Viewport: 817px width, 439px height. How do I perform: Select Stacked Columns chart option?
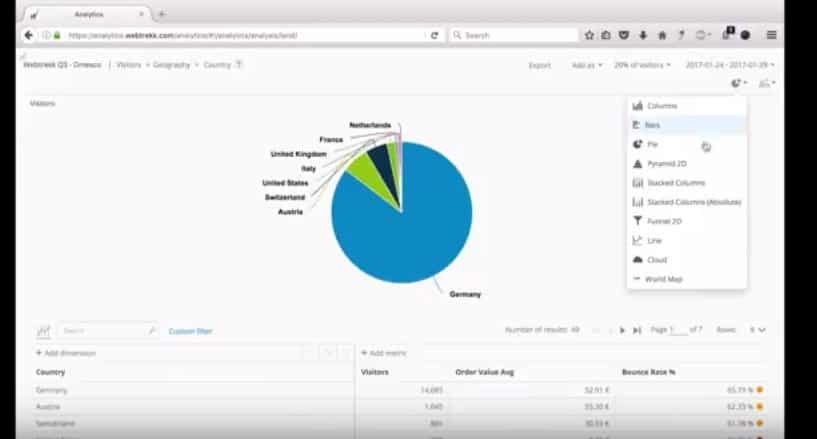coord(675,183)
